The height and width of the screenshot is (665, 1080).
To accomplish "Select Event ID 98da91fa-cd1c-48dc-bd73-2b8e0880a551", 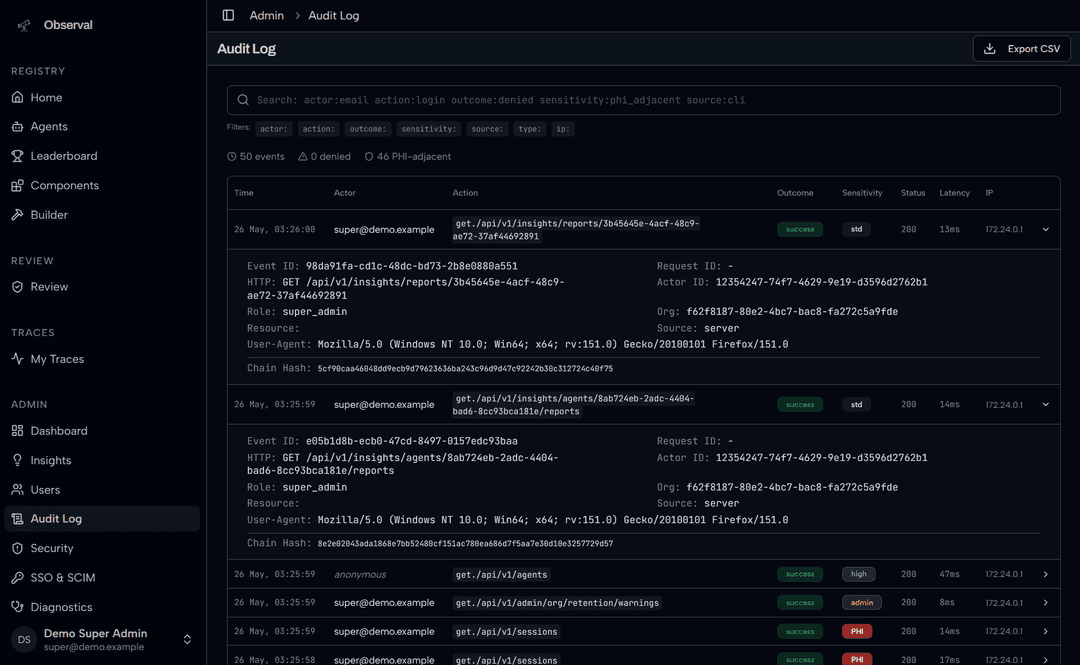I will click(x=411, y=266).
